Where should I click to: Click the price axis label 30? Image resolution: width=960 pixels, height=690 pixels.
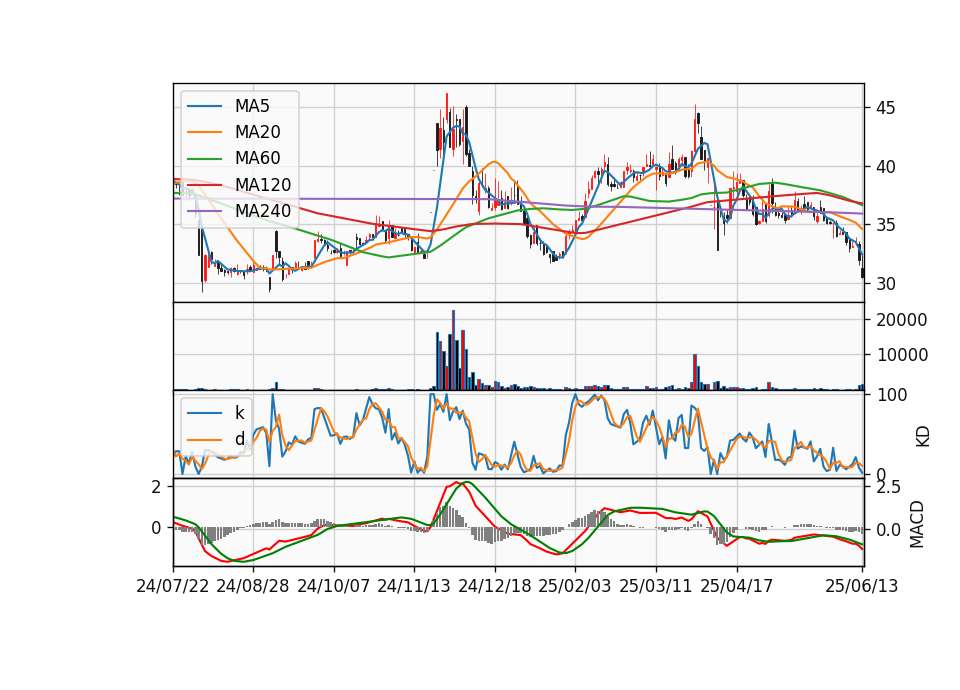[885, 284]
